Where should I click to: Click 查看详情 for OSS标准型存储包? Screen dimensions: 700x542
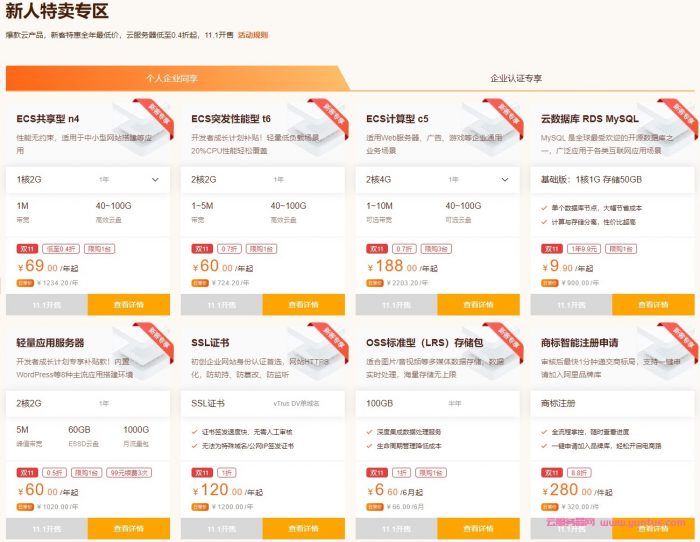(x=479, y=529)
